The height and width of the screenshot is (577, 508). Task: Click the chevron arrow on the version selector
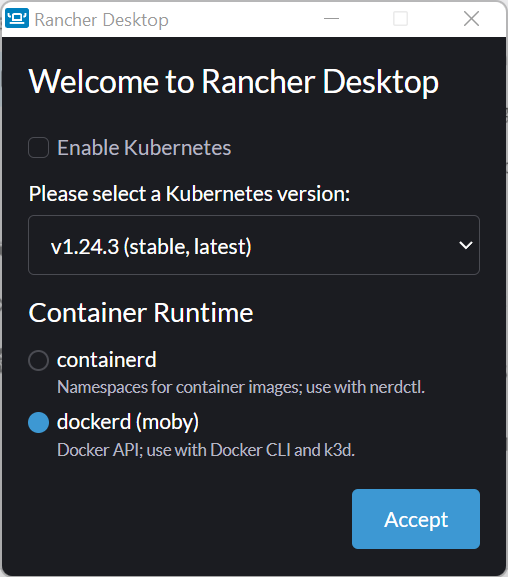tap(466, 245)
